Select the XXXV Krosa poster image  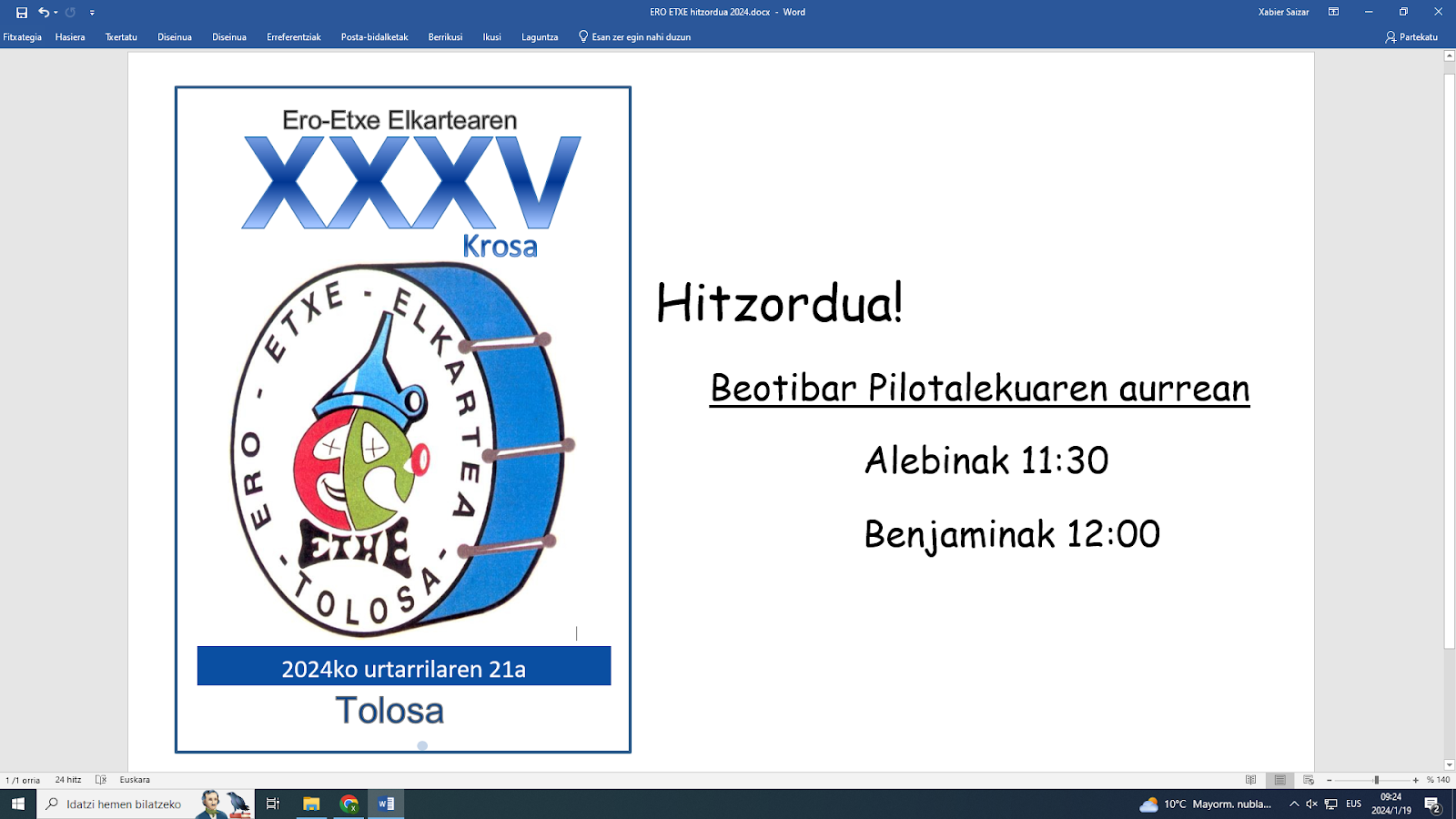click(x=403, y=420)
